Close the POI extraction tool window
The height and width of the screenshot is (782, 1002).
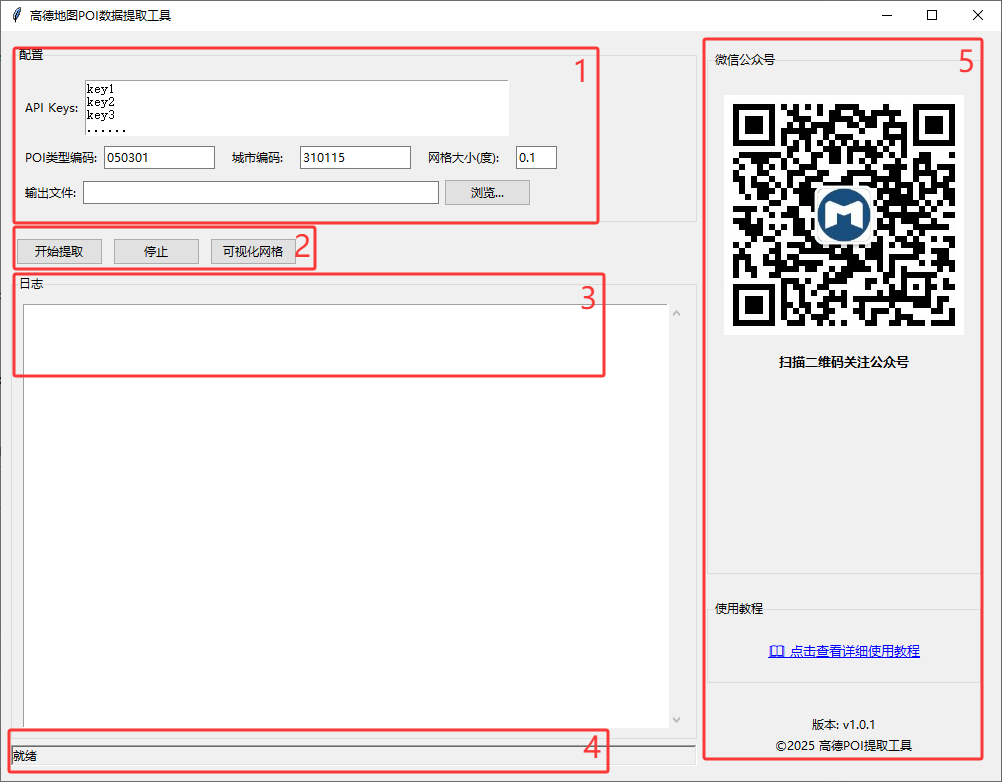click(978, 15)
